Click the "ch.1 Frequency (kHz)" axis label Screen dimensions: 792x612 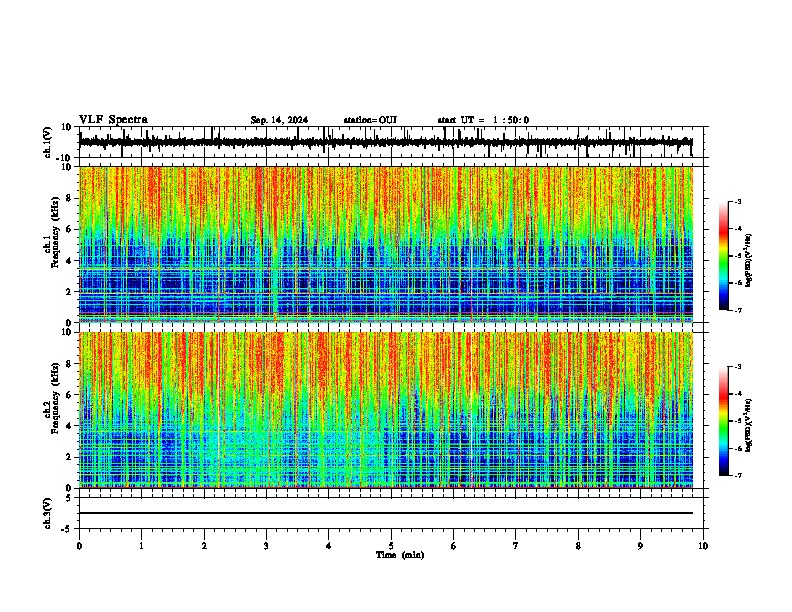point(52,232)
